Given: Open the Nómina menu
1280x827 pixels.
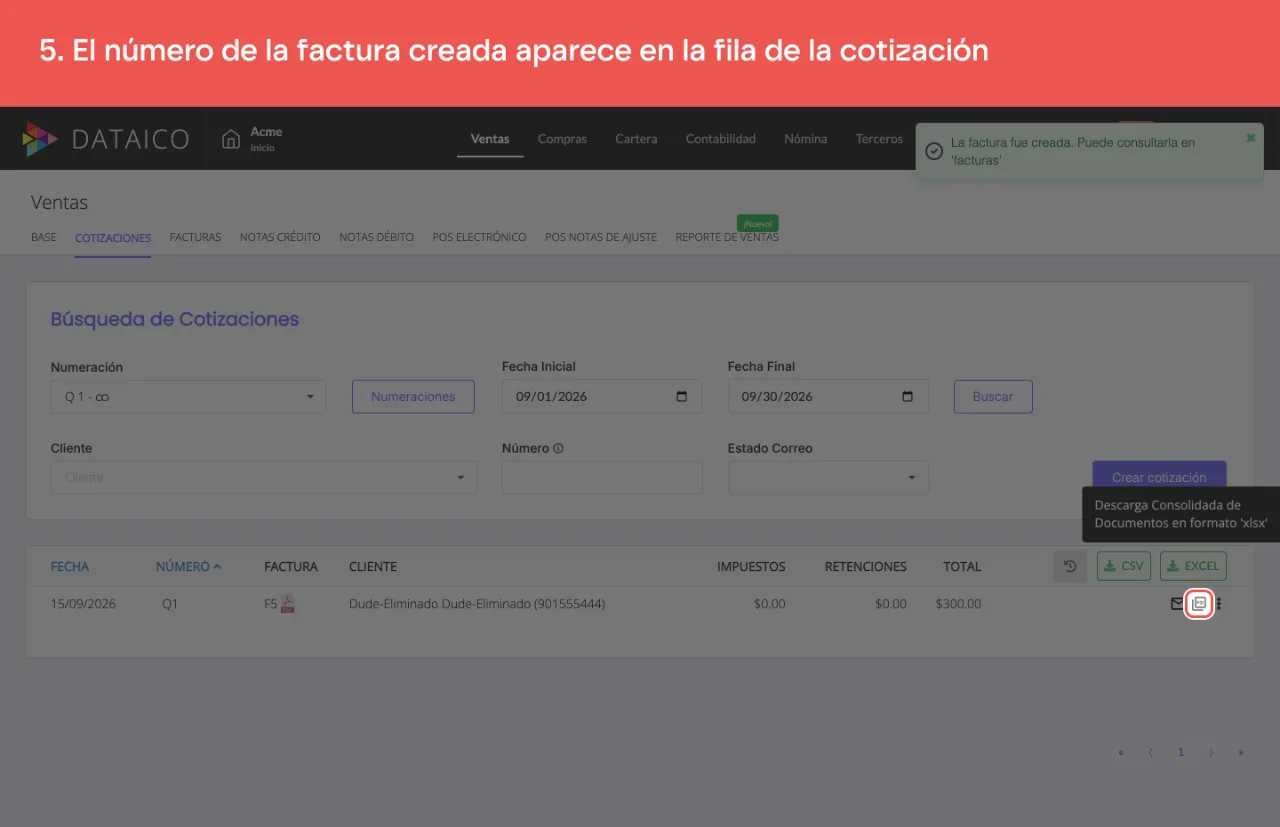Looking at the screenshot, I should (806, 139).
